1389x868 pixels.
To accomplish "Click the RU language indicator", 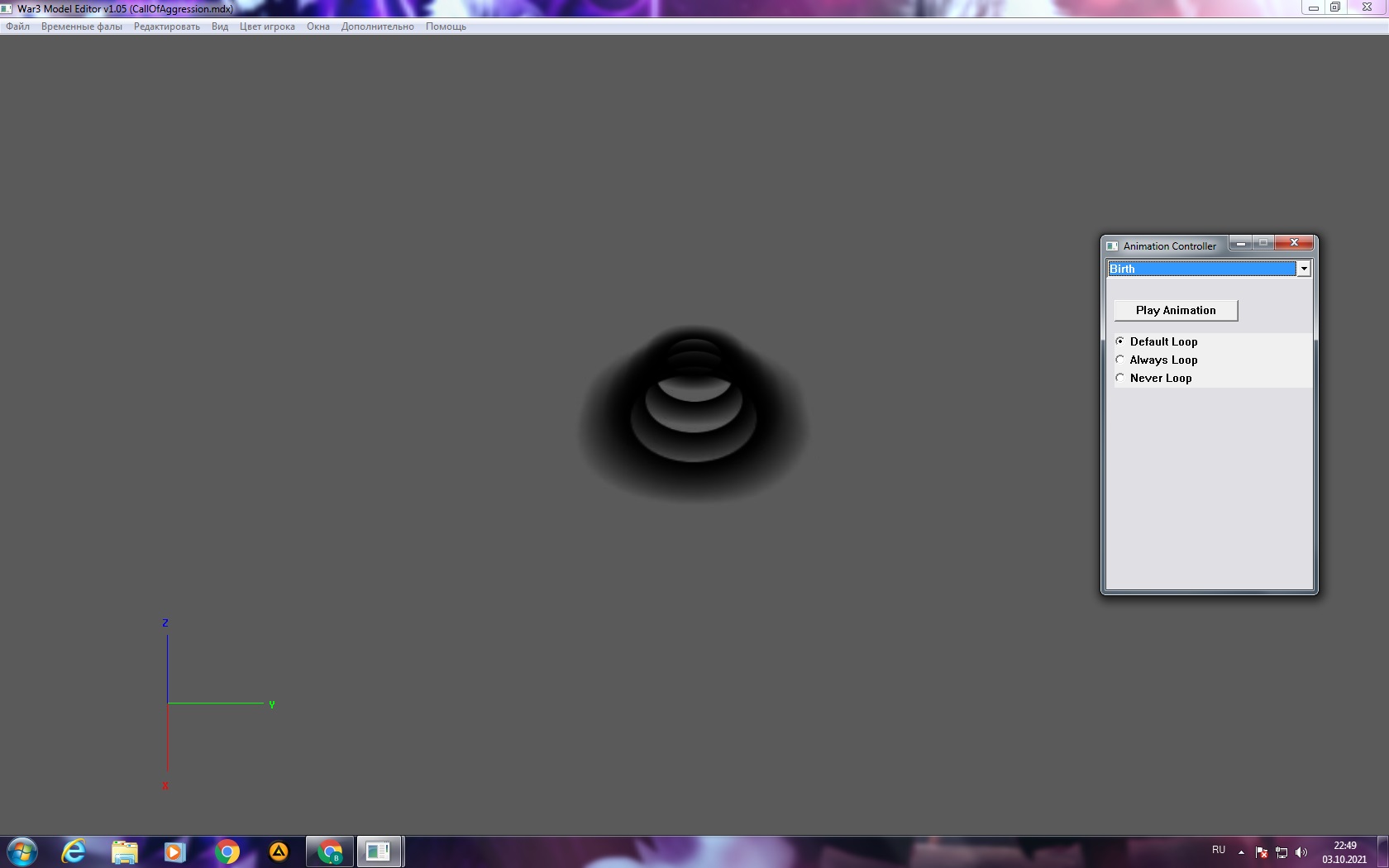I will (x=1219, y=851).
